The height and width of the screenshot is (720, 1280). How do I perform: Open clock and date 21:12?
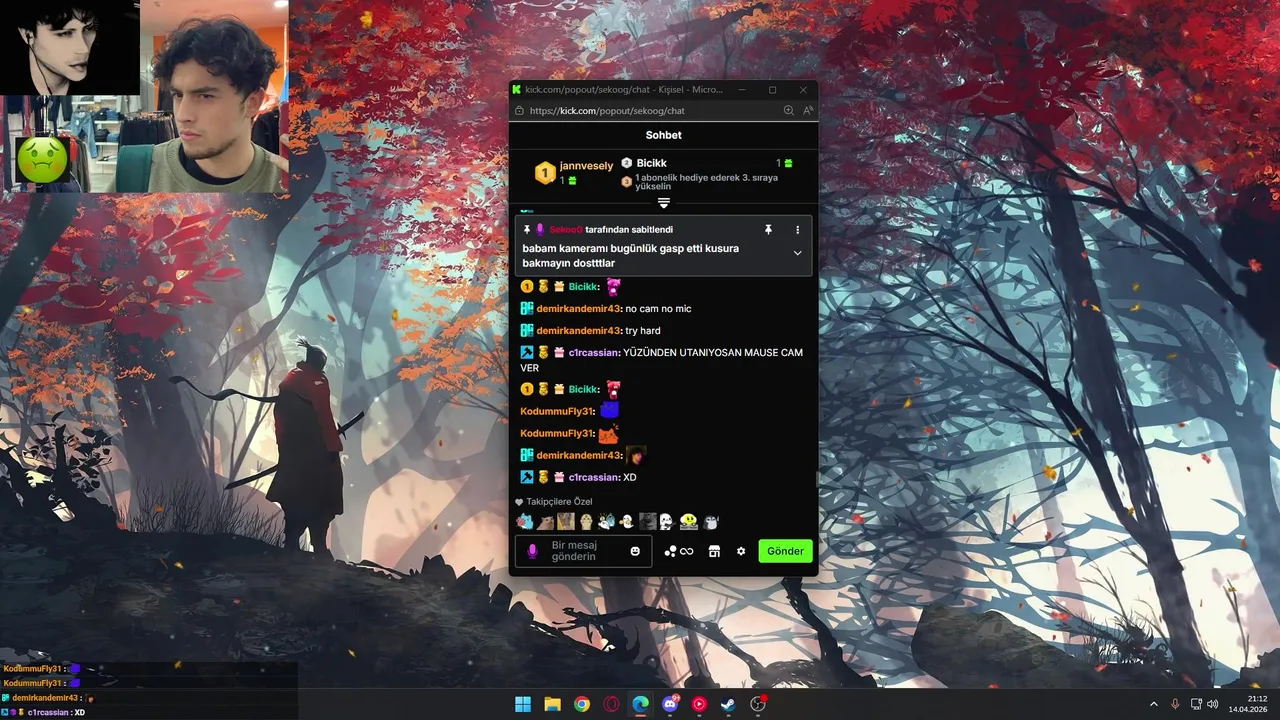coord(1250,704)
